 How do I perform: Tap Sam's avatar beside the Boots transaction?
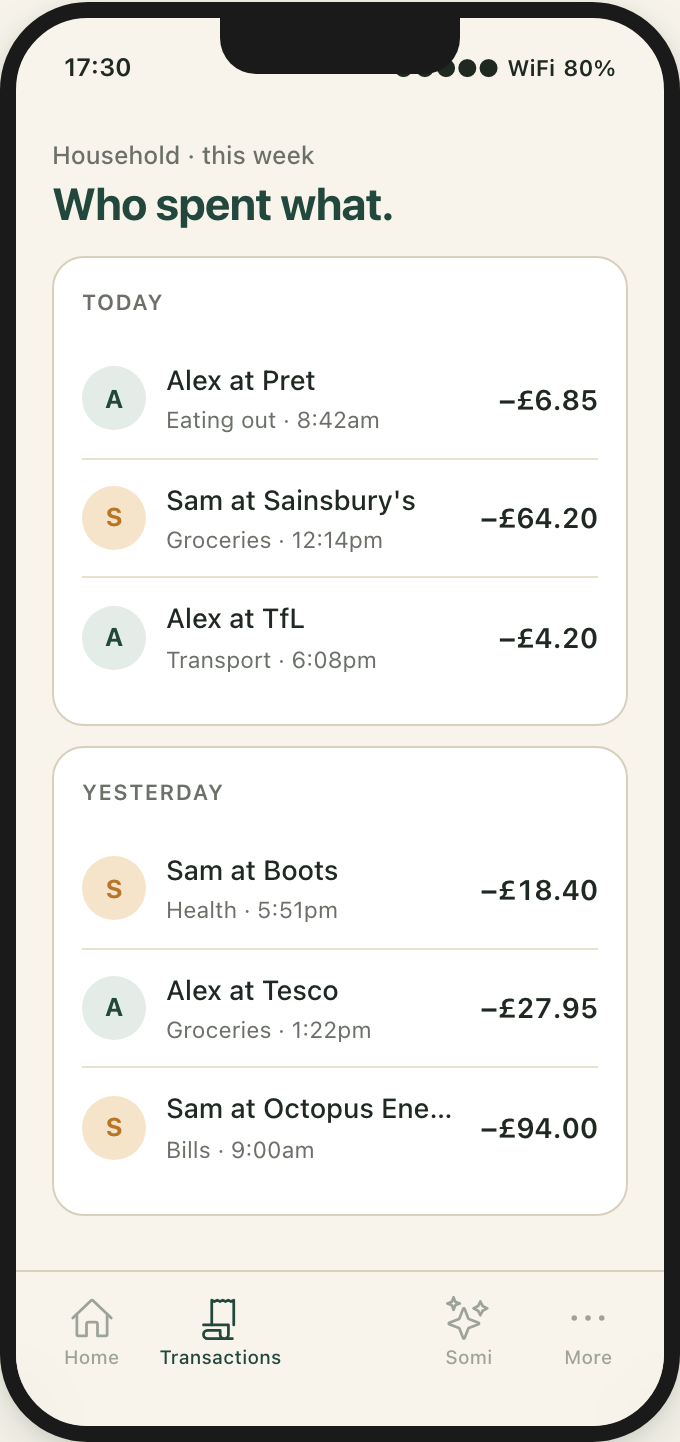[x=114, y=888]
